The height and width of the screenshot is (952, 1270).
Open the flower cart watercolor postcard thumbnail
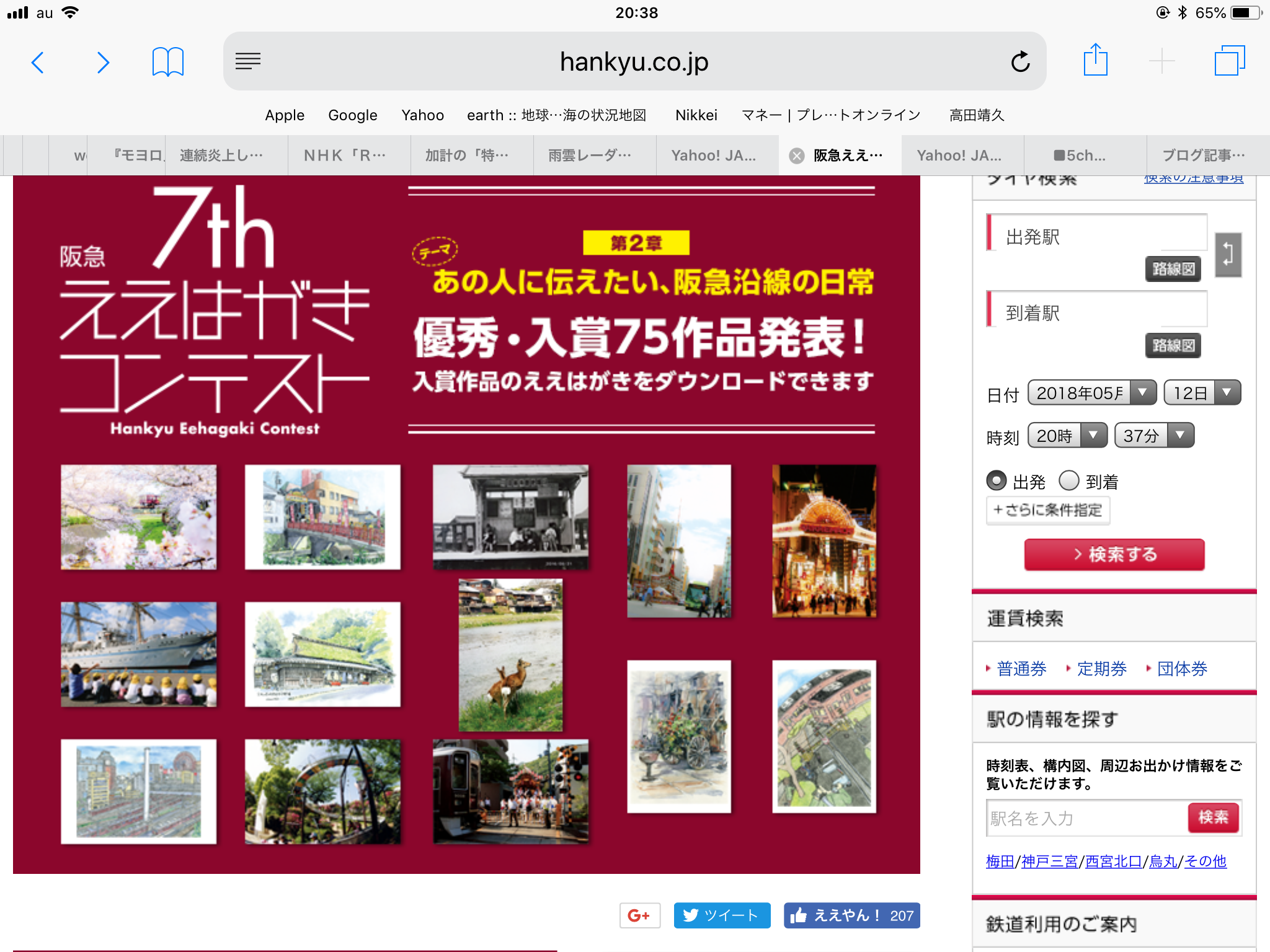tap(679, 736)
